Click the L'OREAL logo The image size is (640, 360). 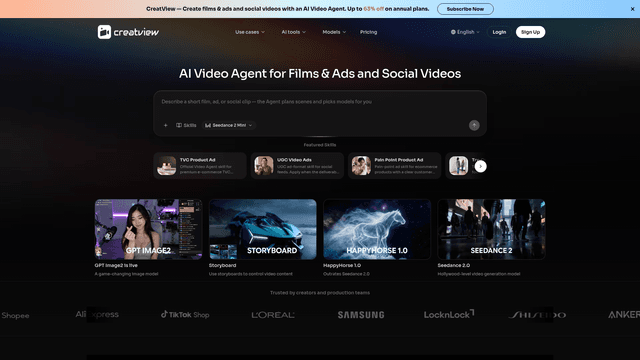(x=273, y=315)
